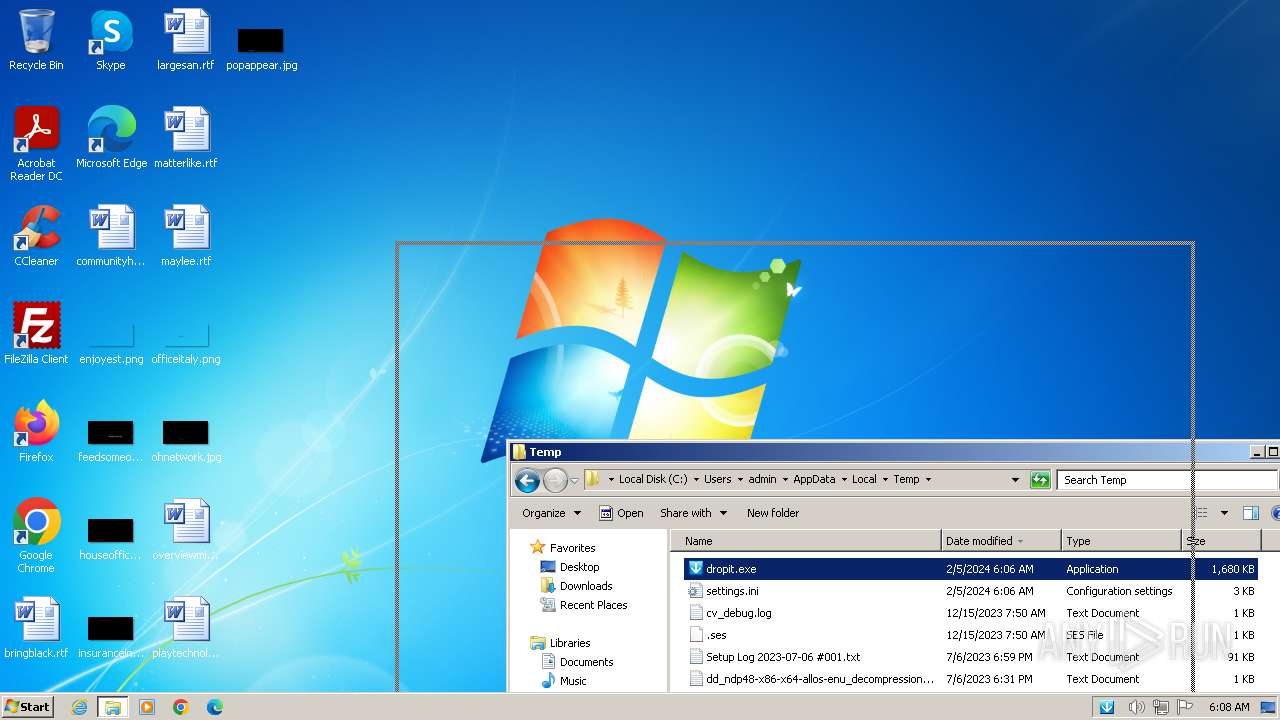The image size is (1280, 720).
Task: Open the Firefox desktop shortcut
Action: (x=36, y=432)
